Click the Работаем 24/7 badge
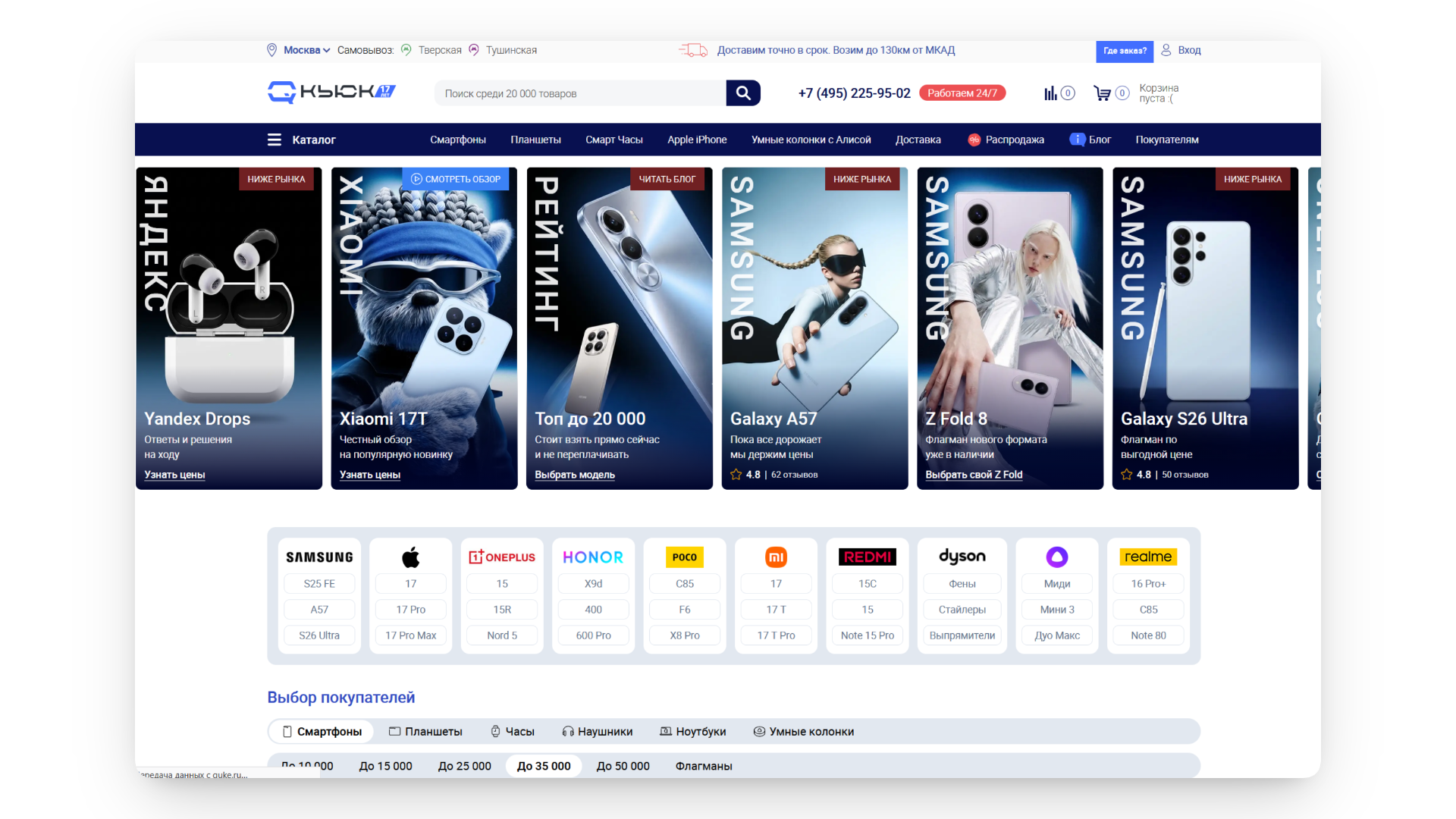The width and height of the screenshot is (1456, 819). click(962, 93)
